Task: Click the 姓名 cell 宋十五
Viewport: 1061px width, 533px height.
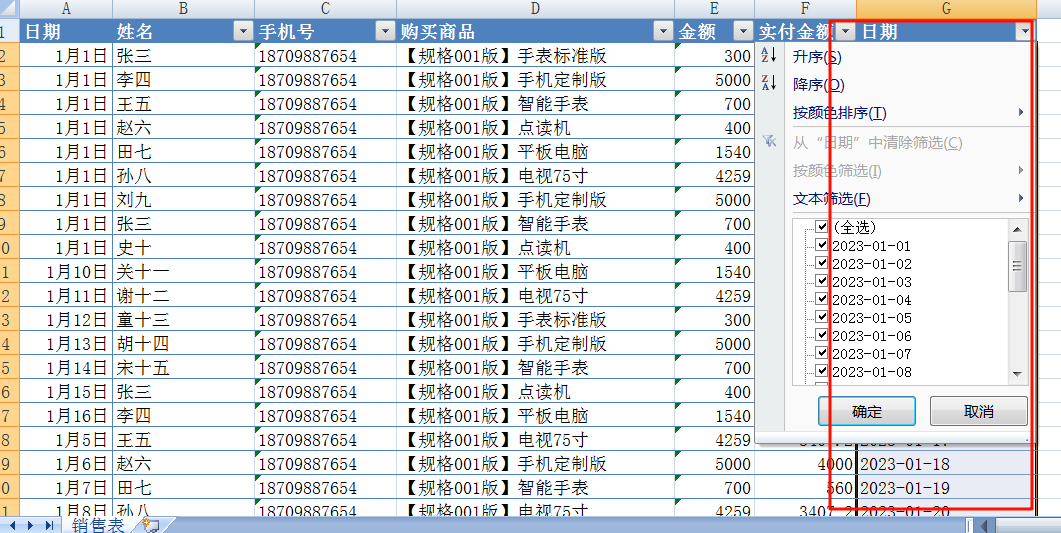Action: (x=183, y=368)
